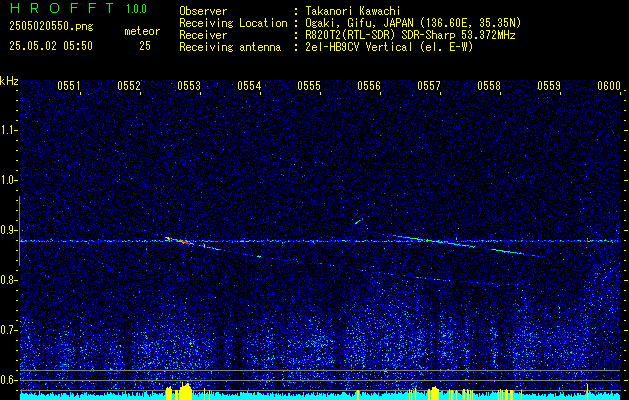Click the Receiving Location Ogaki, Gifu text
Screen dimensions: 629x400
coord(413,23)
